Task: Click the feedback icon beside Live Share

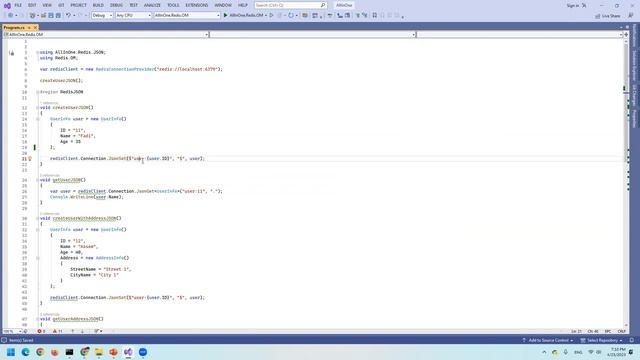Action: pyautogui.click(x=631, y=16)
